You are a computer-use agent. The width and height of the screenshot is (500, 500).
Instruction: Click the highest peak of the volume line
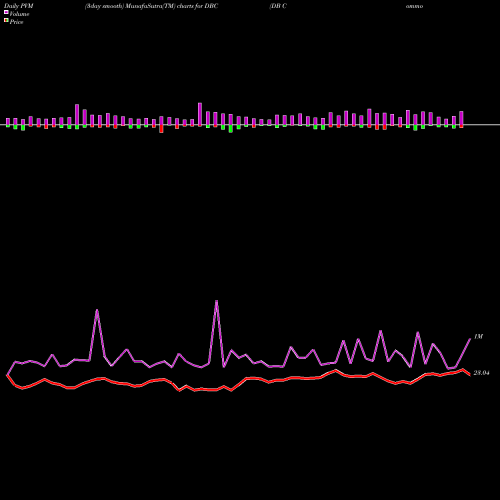point(217,301)
